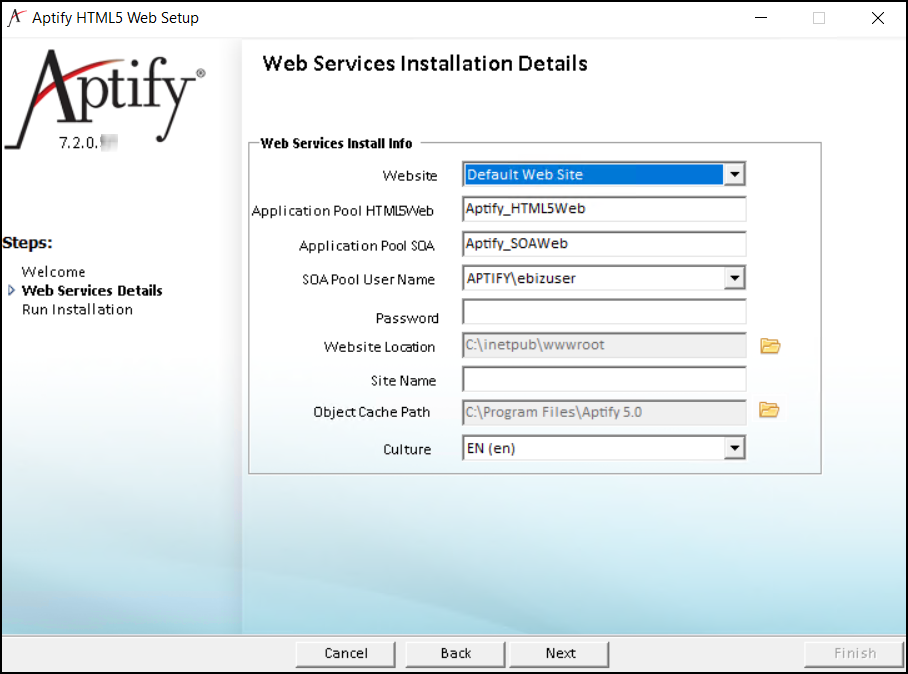The width and height of the screenshot is (908, 674).
Task: Click the Password label
Action: coord(407,318)
